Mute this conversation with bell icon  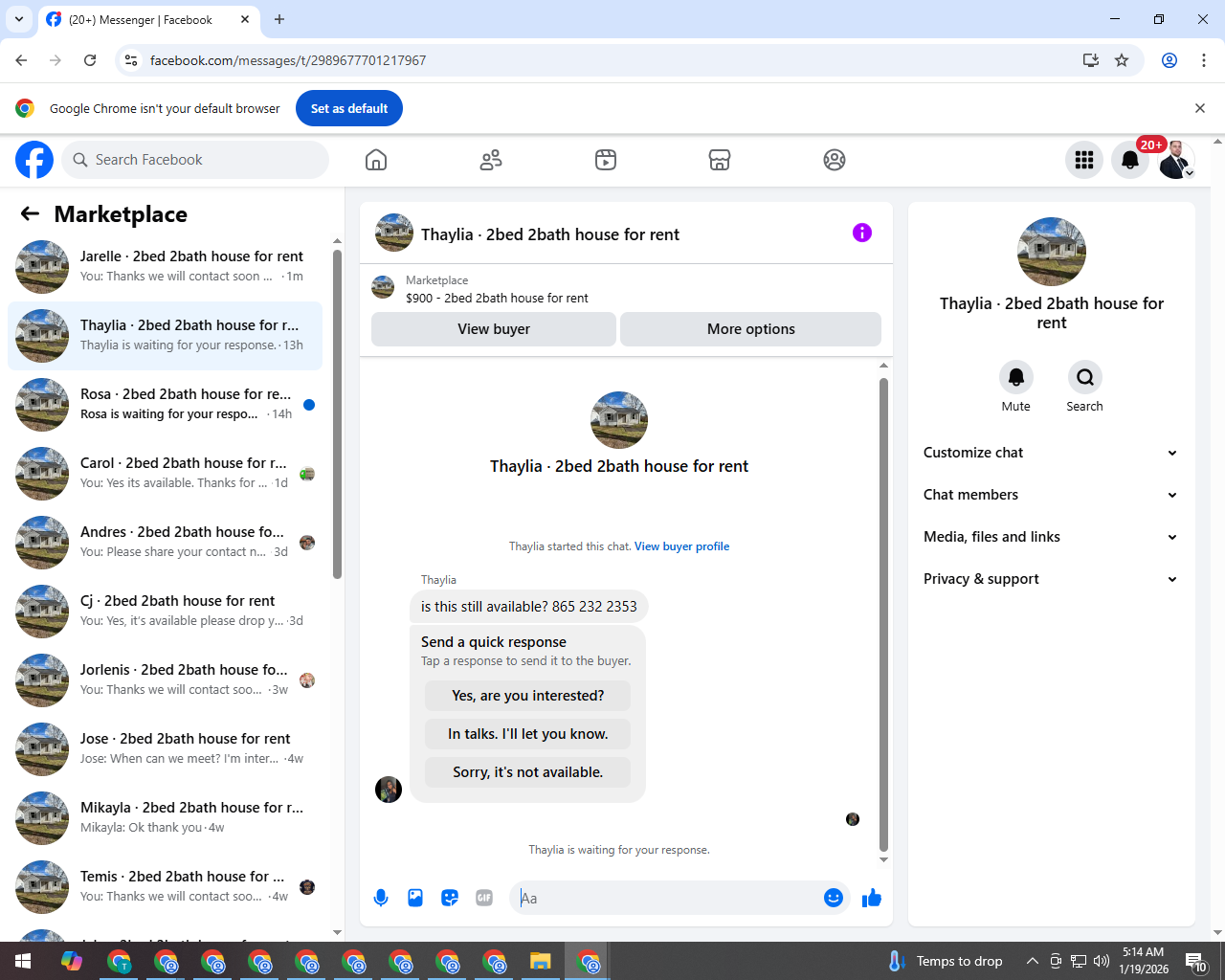[1016, 377]
